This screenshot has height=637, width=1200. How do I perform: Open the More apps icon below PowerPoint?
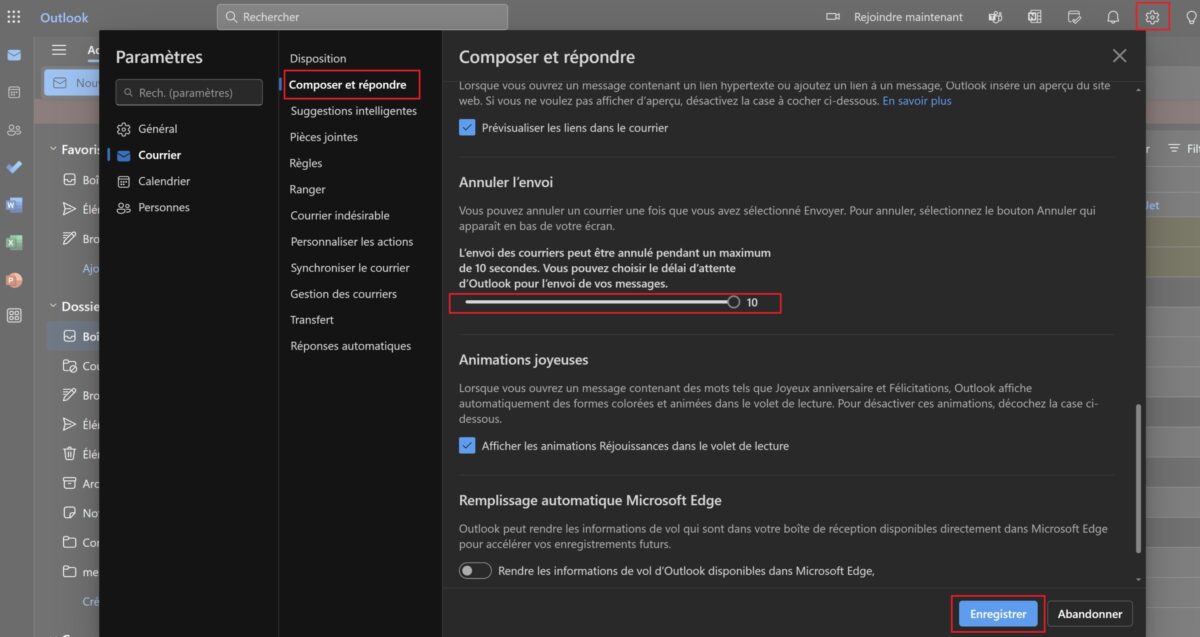coord(14,315)
